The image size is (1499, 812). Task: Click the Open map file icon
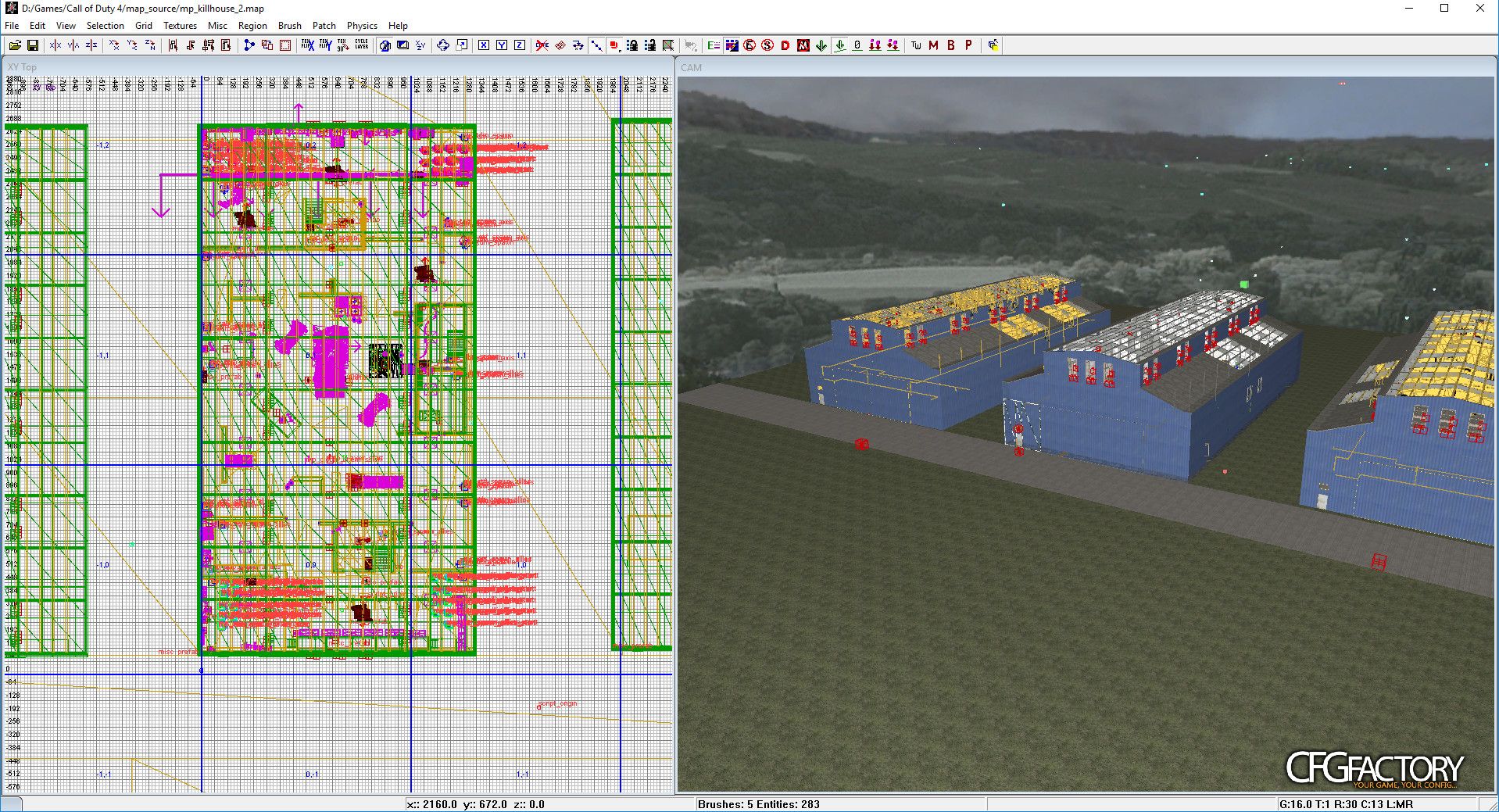pos(15,45)
